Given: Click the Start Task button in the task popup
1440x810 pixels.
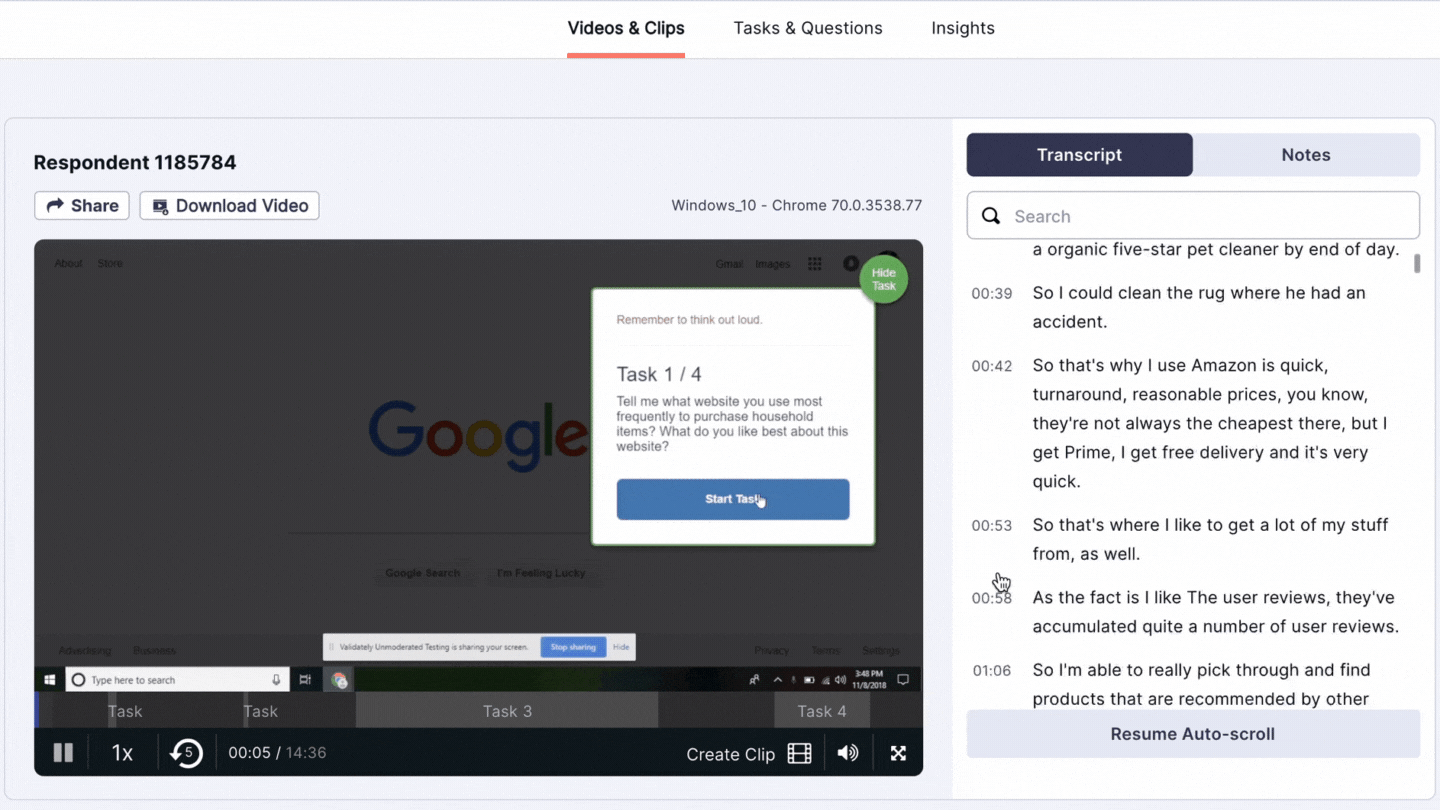Looking at the screenshot, I should click(732, 499).
